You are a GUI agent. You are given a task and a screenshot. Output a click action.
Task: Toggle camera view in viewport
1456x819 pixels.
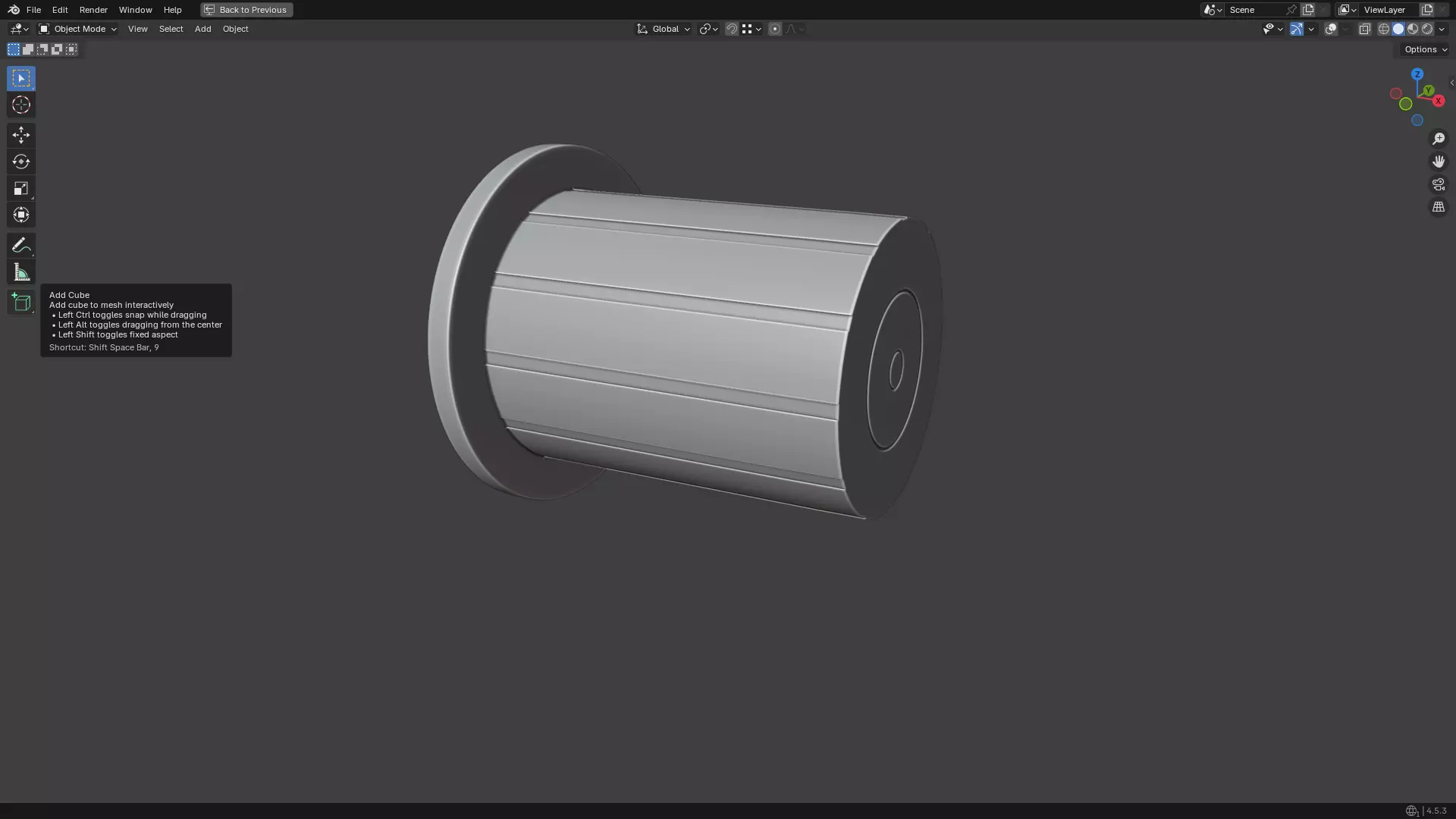(x=1438, y=184)
